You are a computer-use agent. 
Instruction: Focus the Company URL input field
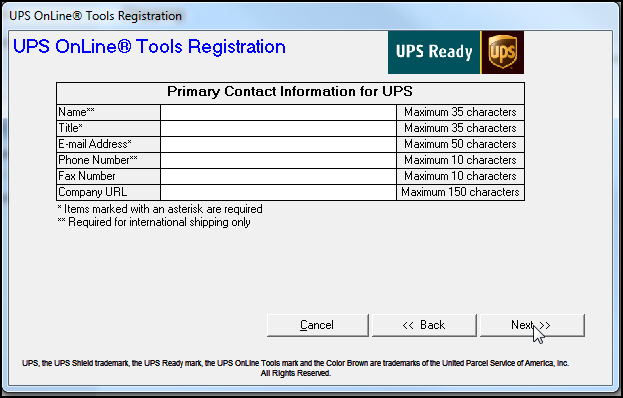coord(279,192)
